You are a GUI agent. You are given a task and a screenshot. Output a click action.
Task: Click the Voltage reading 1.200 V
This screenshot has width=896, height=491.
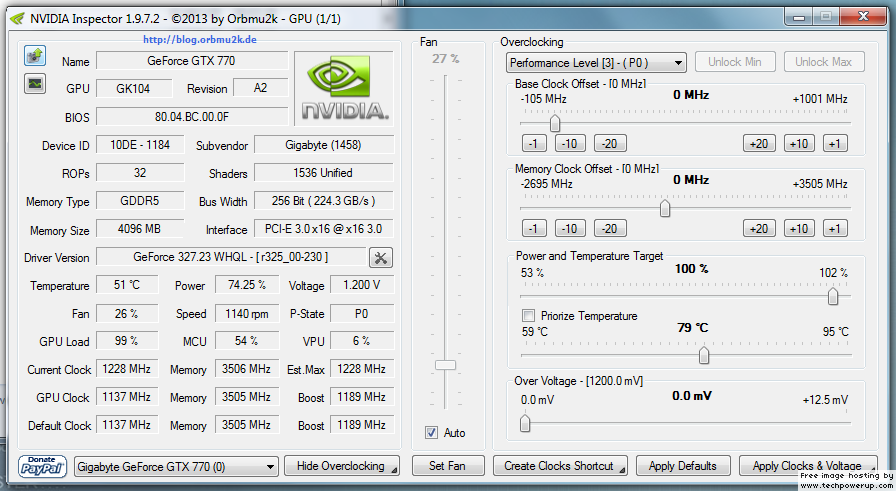[362, 285]
